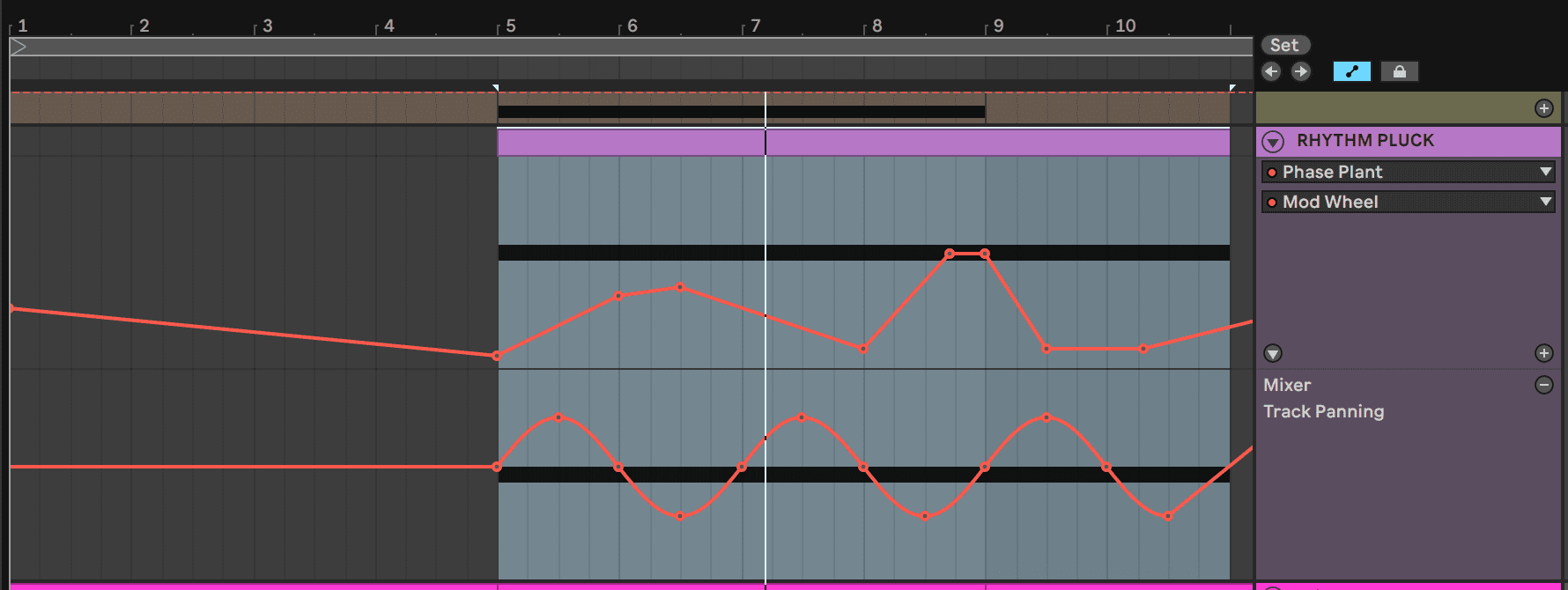Image resolution: width=1568 pixels, height=590 pixels.
Task: Select Track Panning peak after bar 9
Action: pyautogui.click(x=1047, y=417)
